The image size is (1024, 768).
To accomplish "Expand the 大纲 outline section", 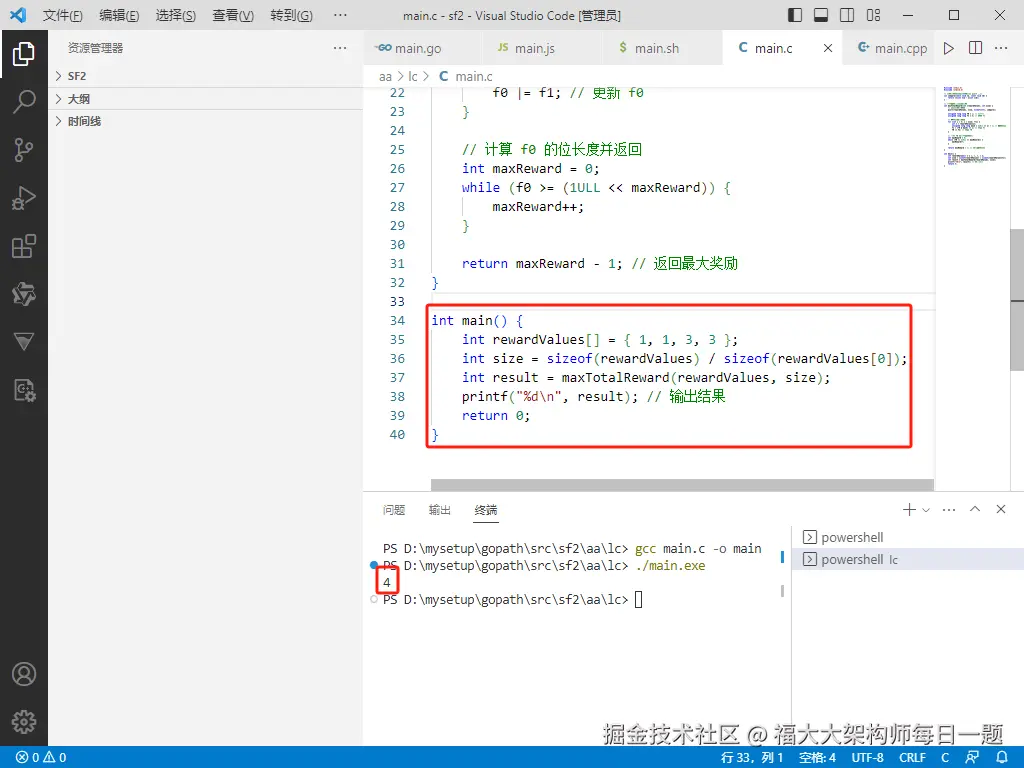I will pos(206,99).
